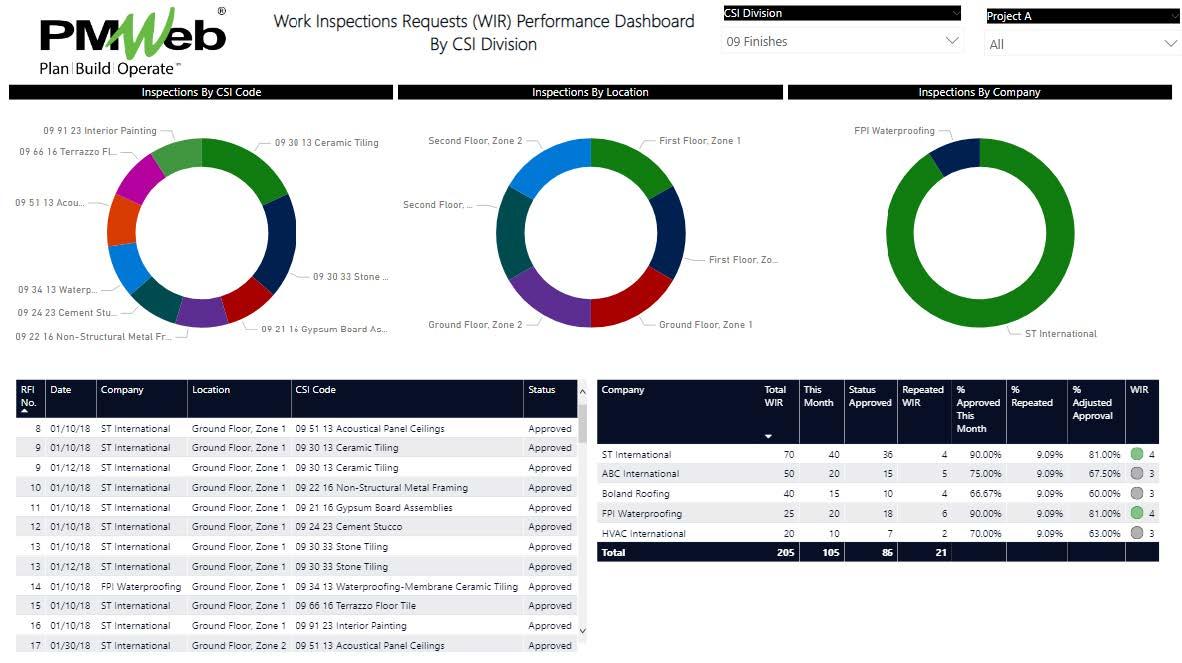Click the dashboard title Work Inspections Requests
This screenshot has height=663, width=1182.
(x=484, y=32)
